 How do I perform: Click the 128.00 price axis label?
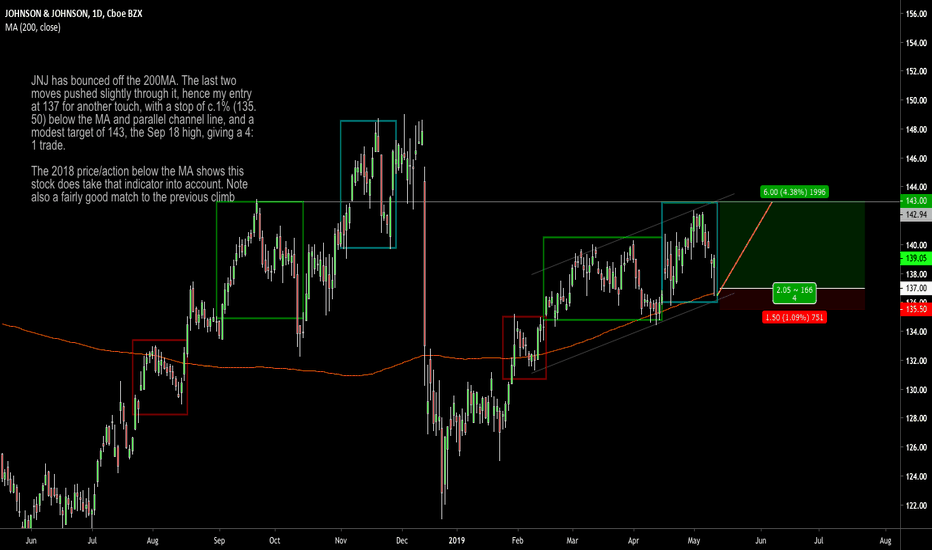[916, 419]
